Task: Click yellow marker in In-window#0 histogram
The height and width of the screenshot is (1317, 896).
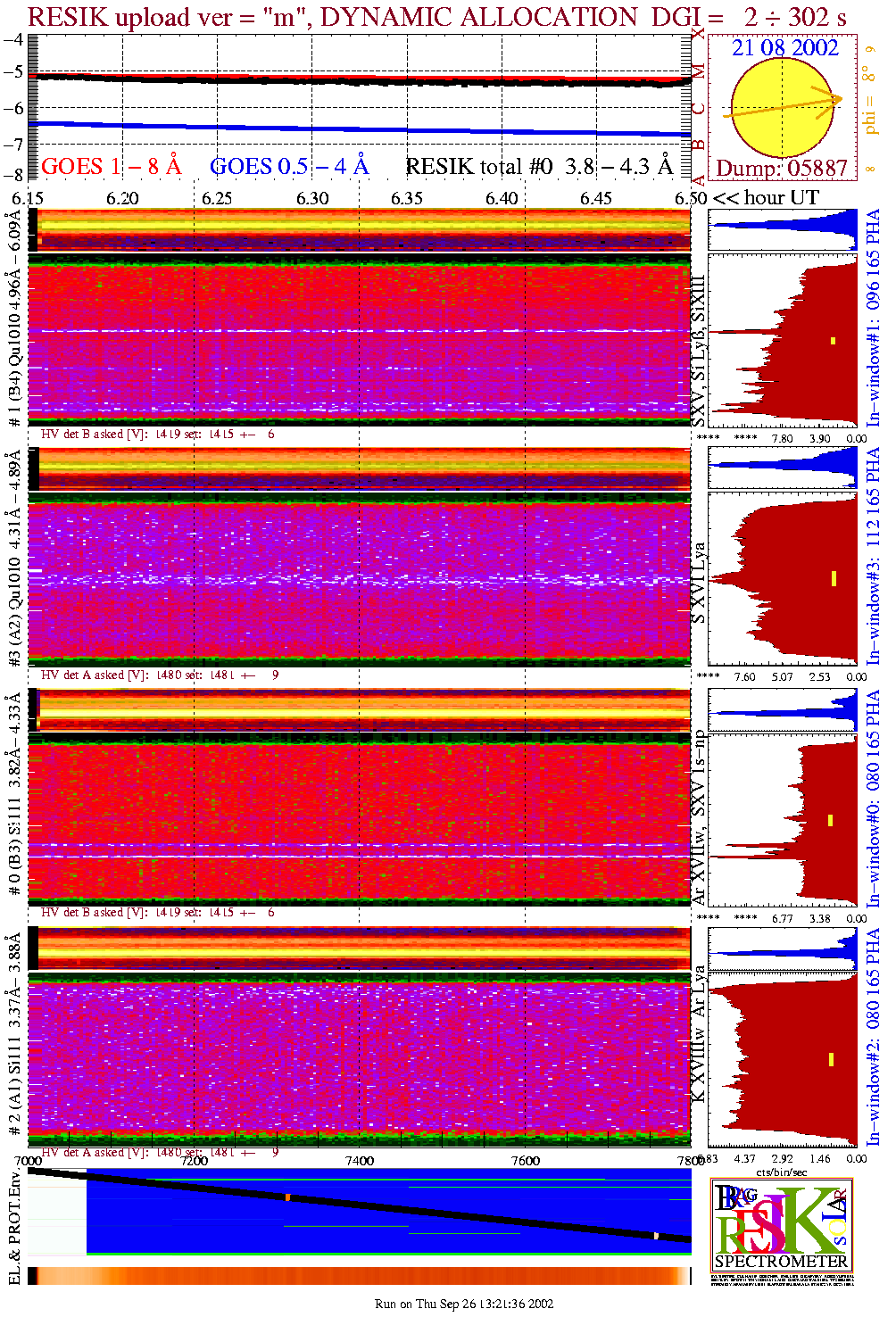Action: (830, 820)
